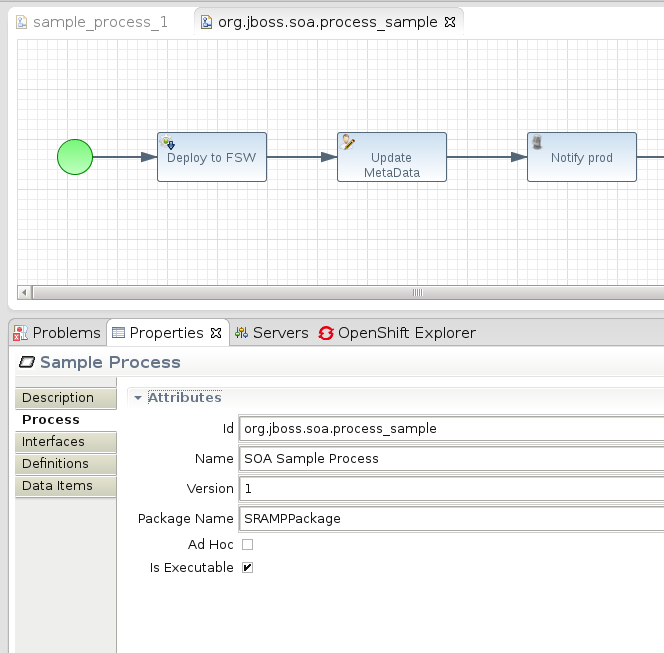Click into the Id input field
664x653 pixels.
click(451, 429)
